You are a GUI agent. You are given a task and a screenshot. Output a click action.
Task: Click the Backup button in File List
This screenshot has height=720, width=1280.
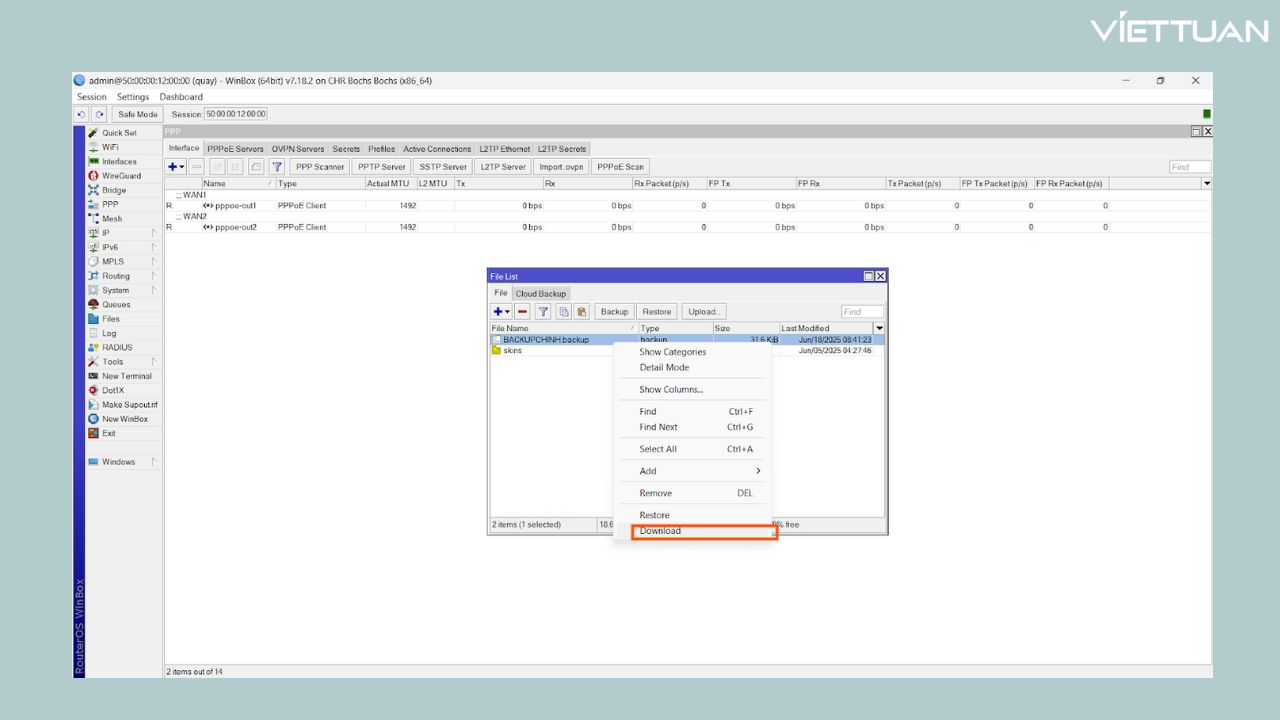(x=614, y=312)
